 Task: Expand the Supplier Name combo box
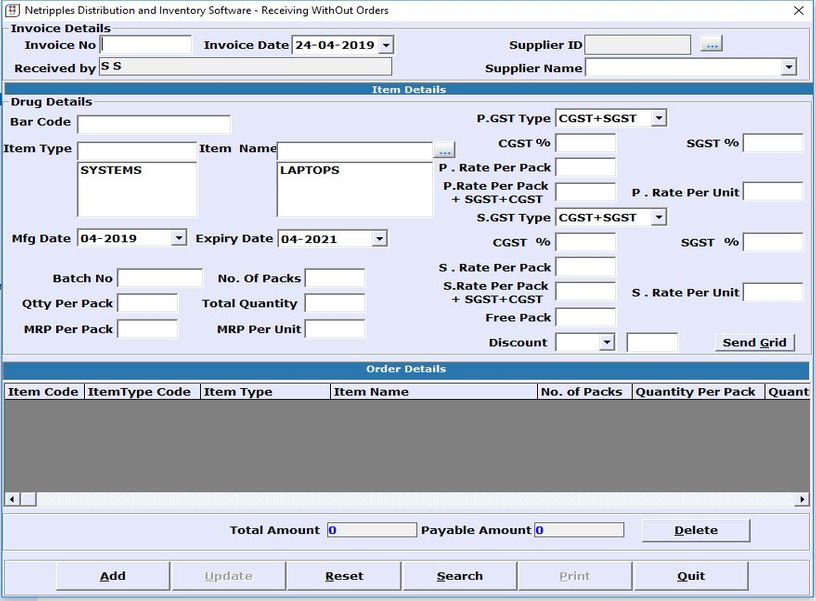pyautogui.click(x=789, y=67)
